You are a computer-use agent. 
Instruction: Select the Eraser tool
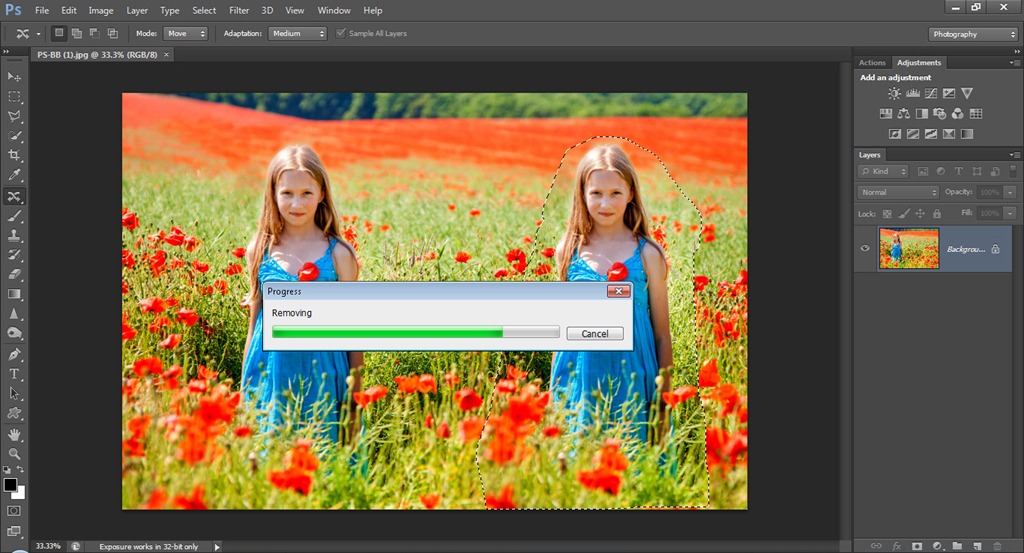pyautogui.click(x=14, y=274)
